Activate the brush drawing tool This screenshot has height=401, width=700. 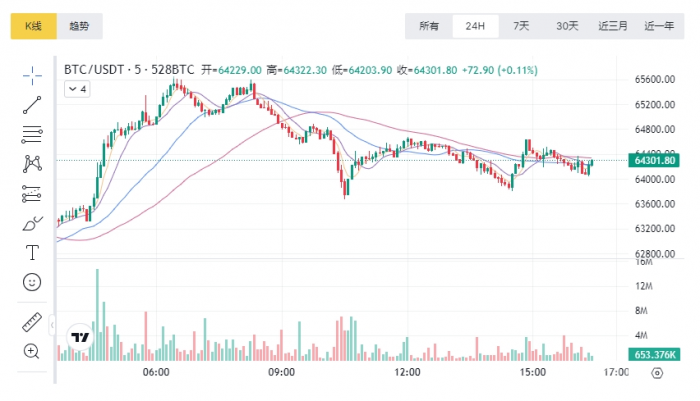pos(32,223)
